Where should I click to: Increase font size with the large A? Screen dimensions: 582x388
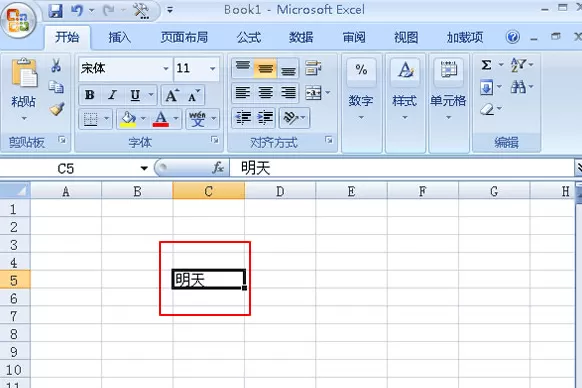[x=171, y=95]
